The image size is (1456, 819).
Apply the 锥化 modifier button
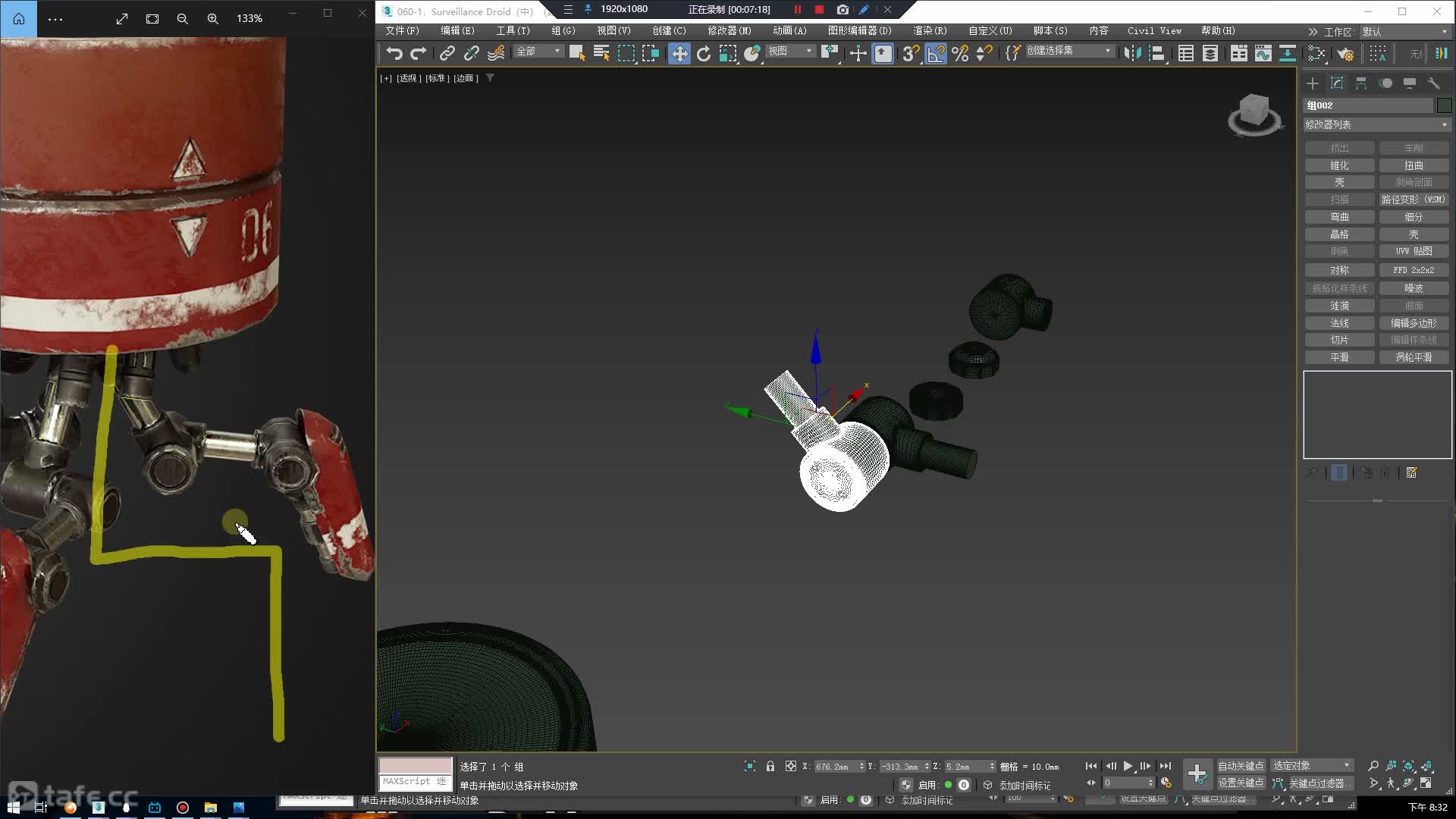click(x=1339, y=165)
